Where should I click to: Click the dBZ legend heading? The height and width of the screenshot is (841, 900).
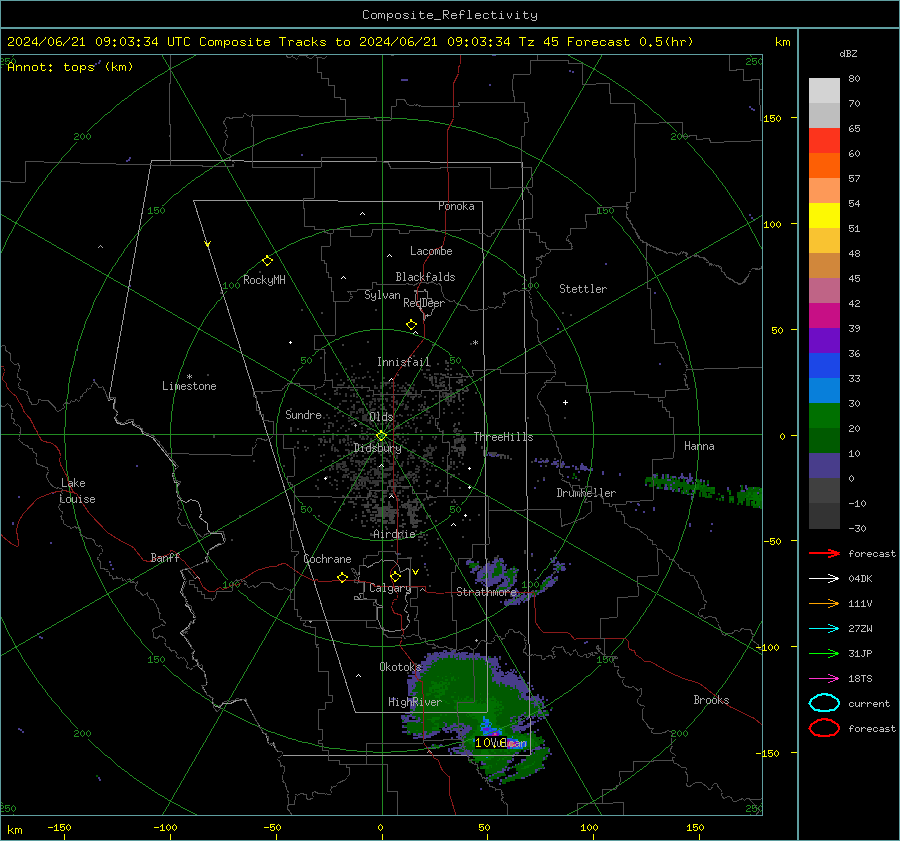point(848,54)
